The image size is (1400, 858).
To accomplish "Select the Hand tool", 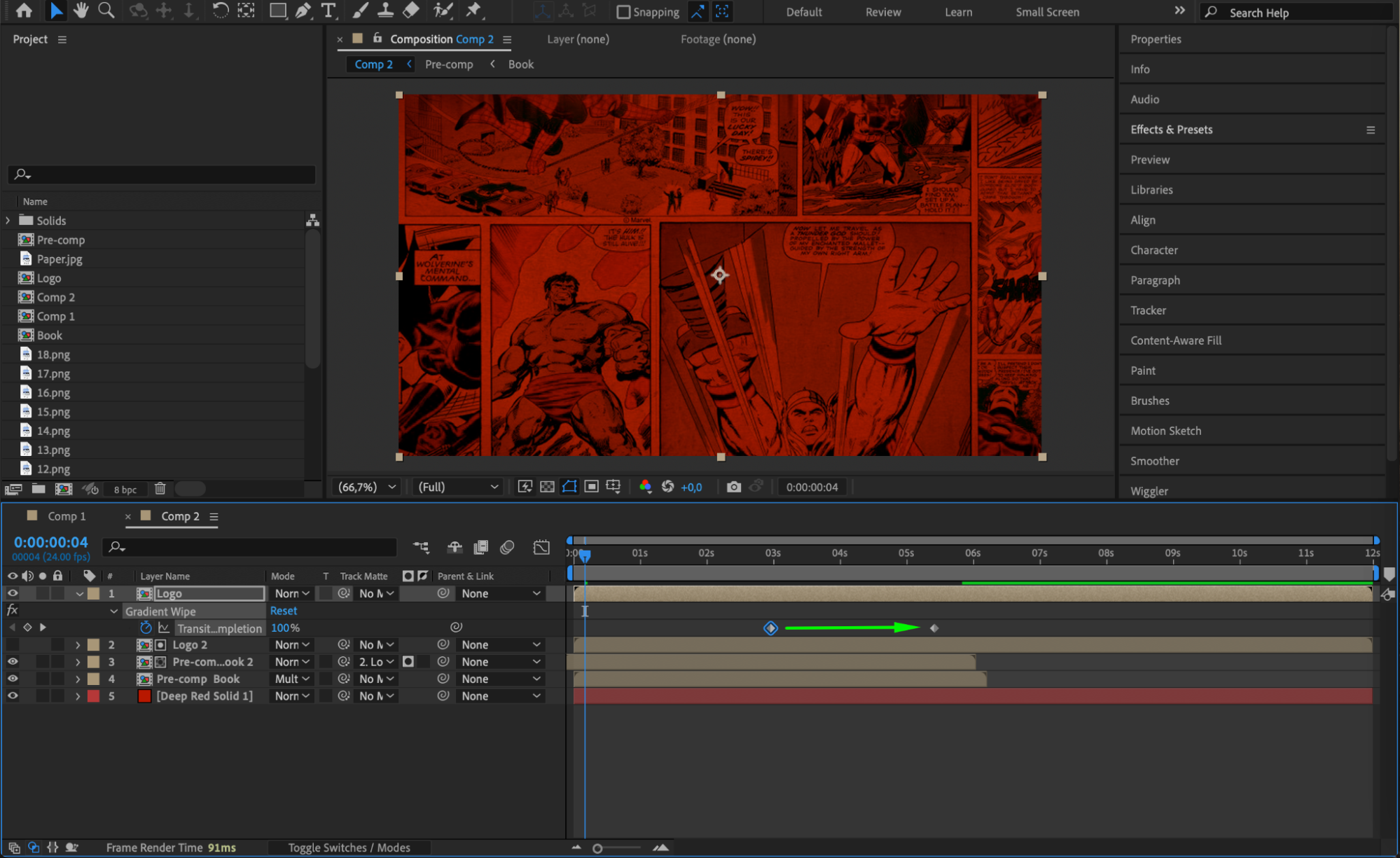I will [x=81, y=11].
